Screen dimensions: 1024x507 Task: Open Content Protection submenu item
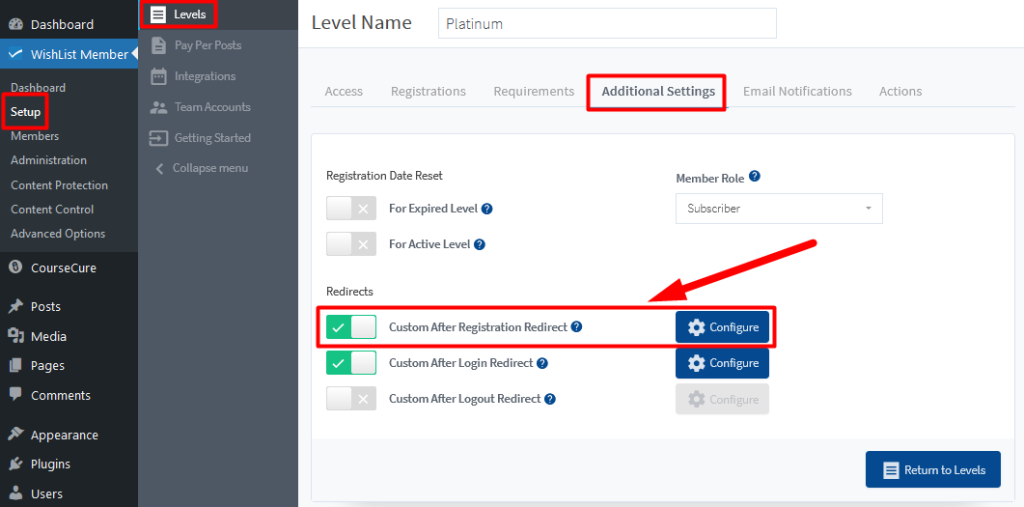(59, 185)
